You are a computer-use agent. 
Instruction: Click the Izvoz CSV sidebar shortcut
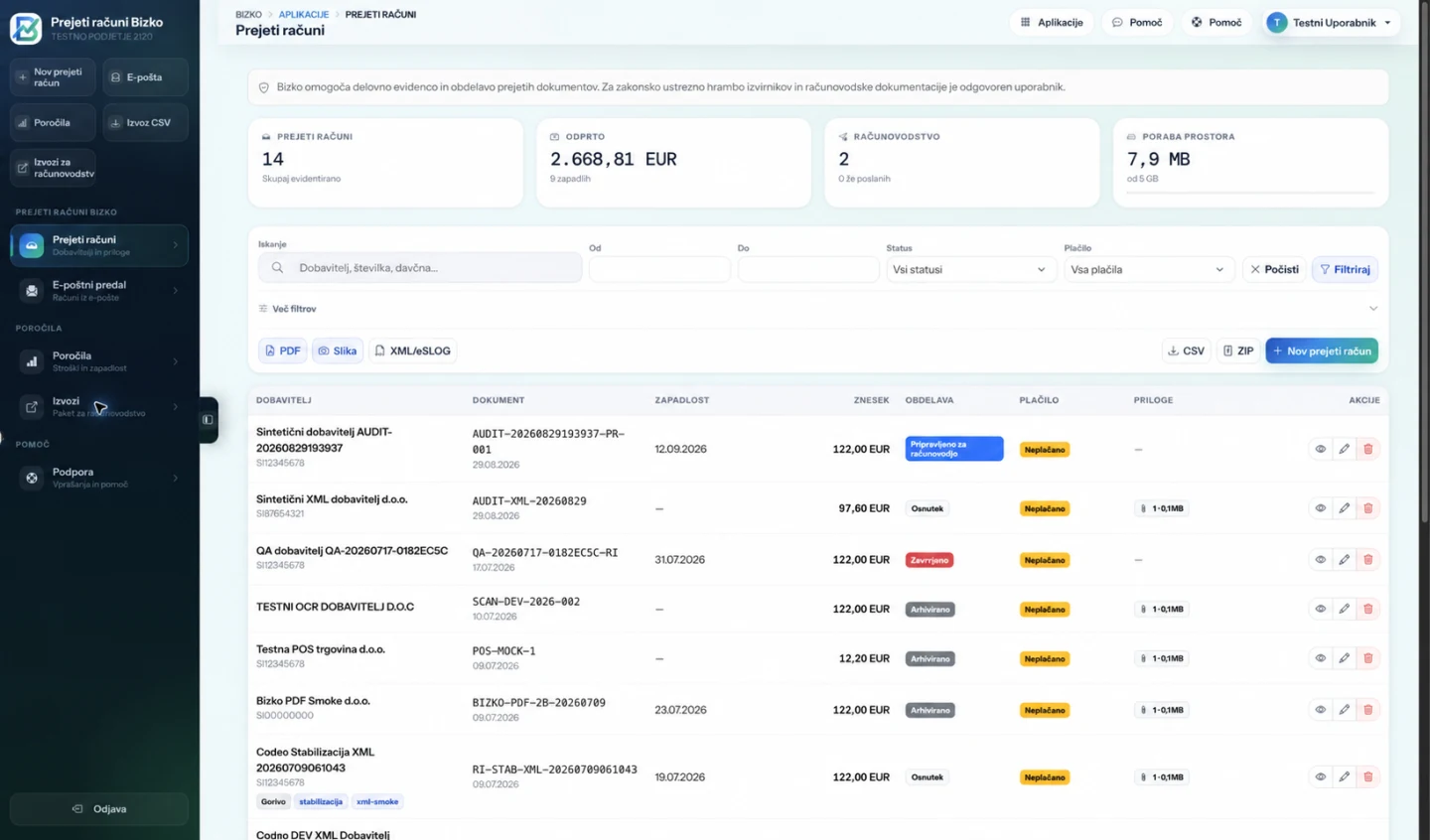point(146,122)
